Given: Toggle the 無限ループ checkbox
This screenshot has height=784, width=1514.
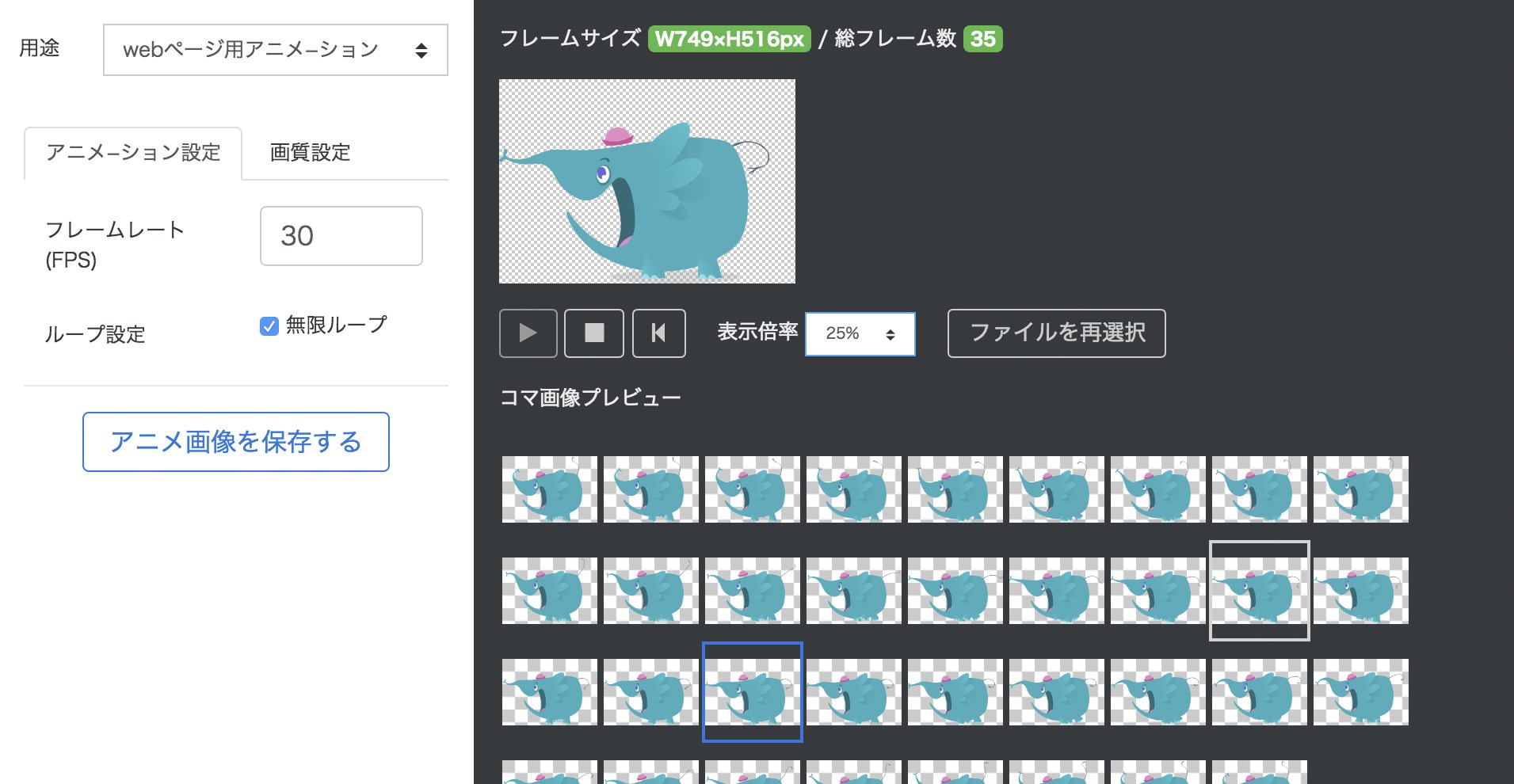Looking at the screenshot, I should tap(269, 326).
